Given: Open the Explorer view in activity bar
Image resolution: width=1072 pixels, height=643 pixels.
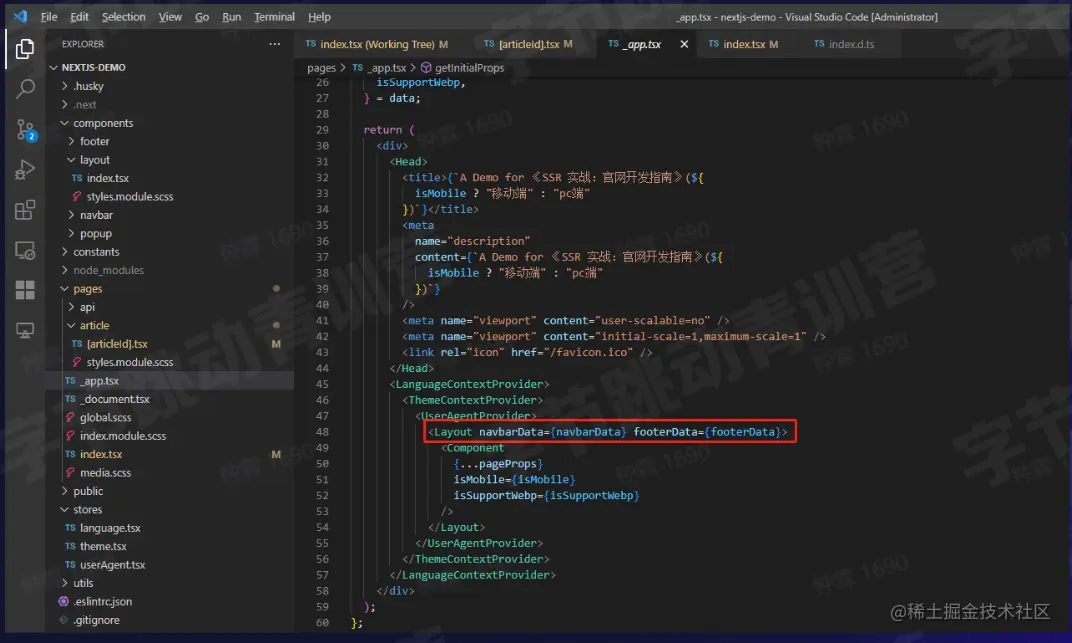Looking at the screenshot, I should [x=25, y=49].
